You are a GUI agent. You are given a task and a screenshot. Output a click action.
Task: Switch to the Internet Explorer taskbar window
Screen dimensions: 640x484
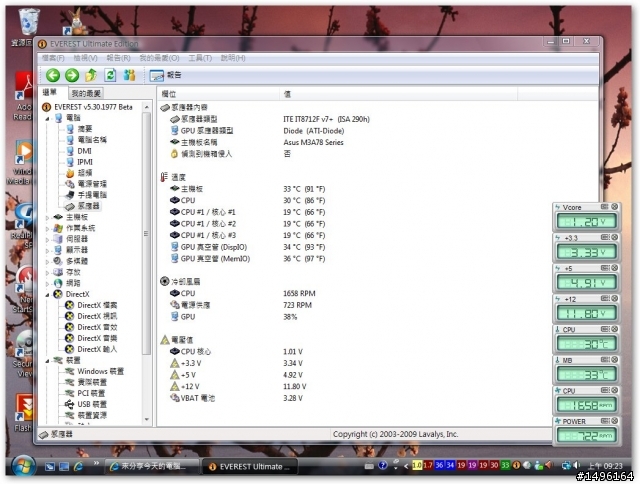click(x=152, y=466)
